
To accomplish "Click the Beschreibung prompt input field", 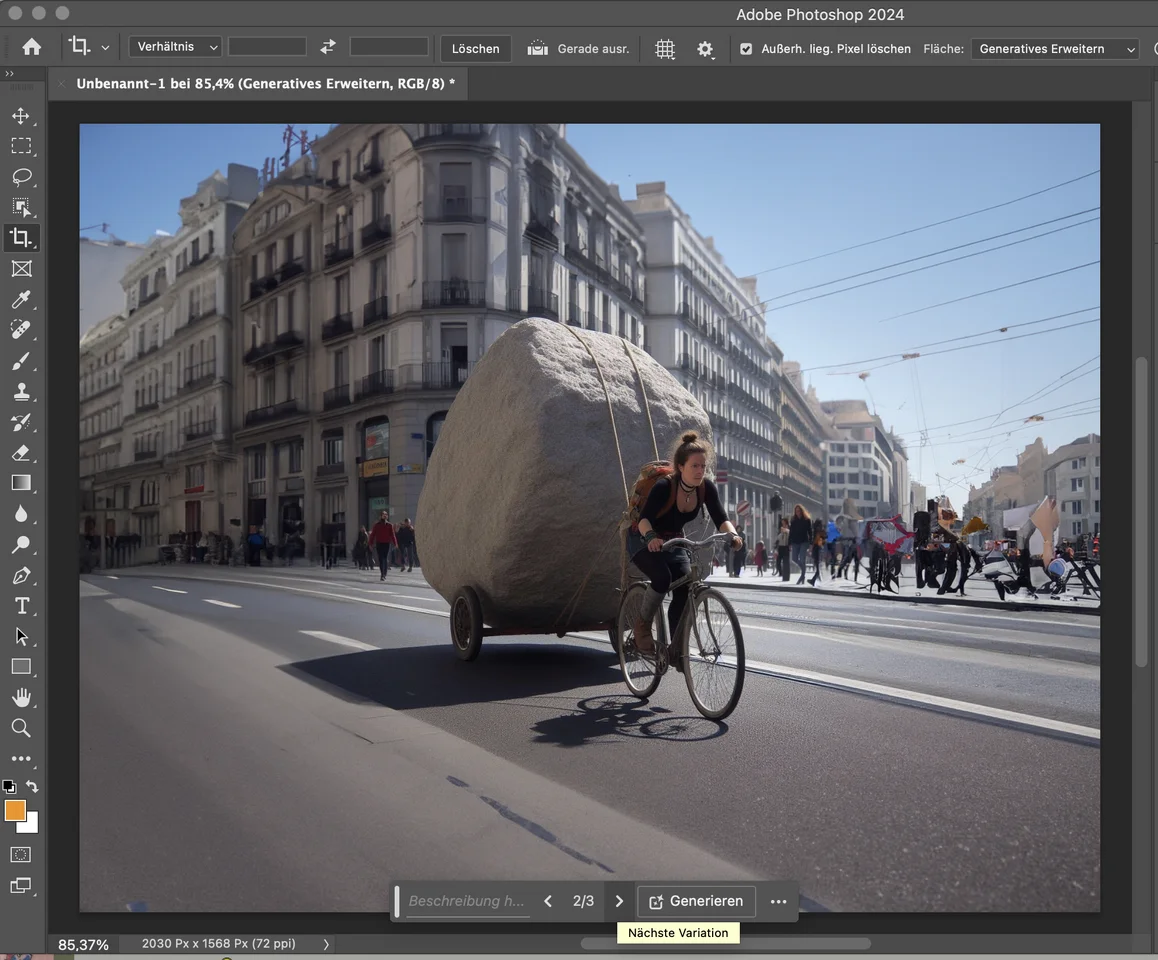I will pyautogui.click(x=466, y=901).
